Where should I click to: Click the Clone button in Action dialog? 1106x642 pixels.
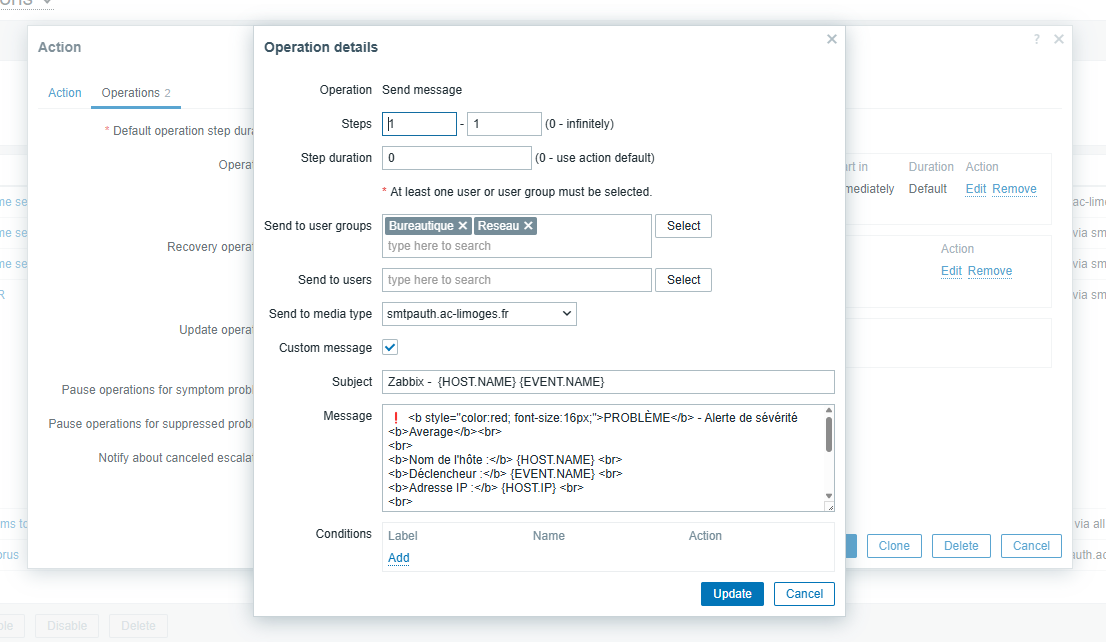[894, 546]
